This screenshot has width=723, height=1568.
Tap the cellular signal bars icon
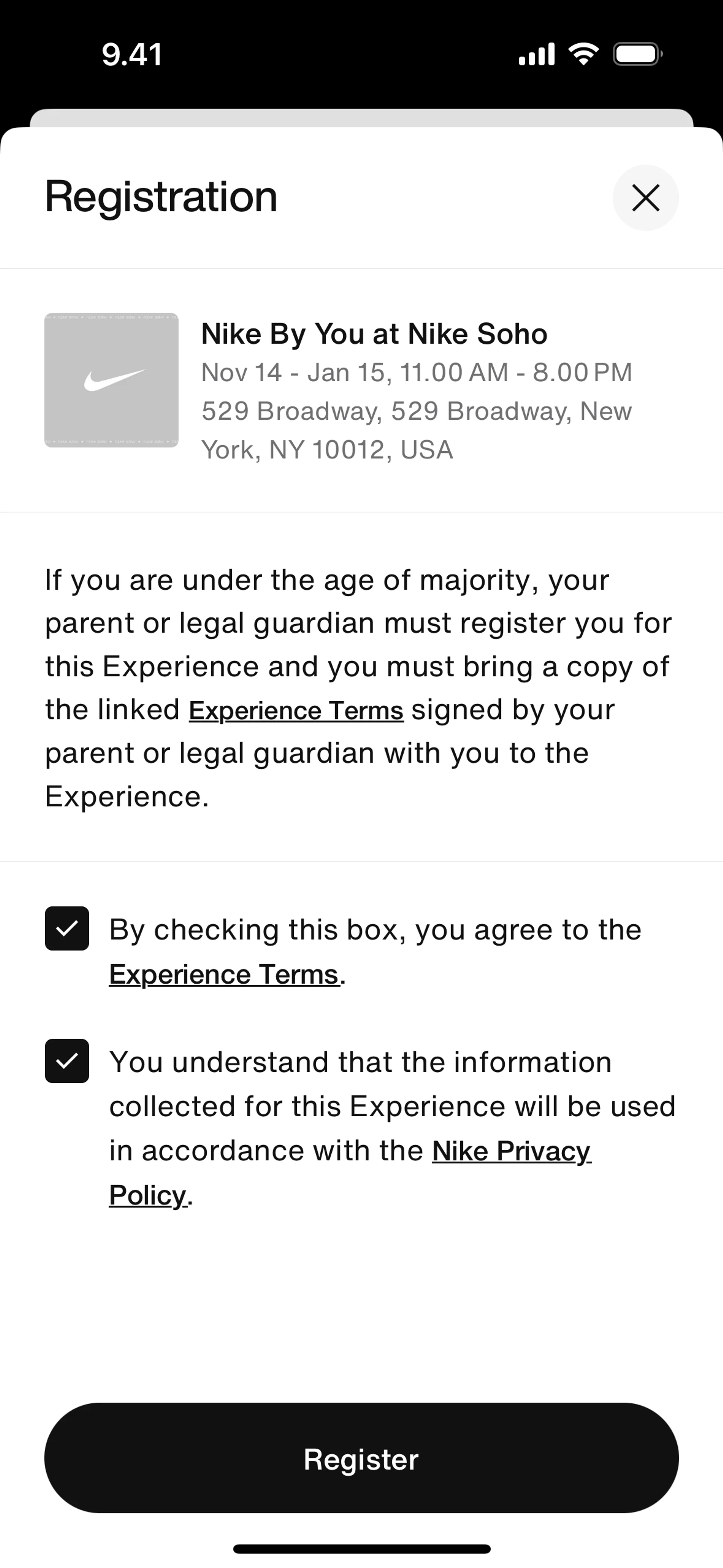pyautogui.click(x=536, y=54)
